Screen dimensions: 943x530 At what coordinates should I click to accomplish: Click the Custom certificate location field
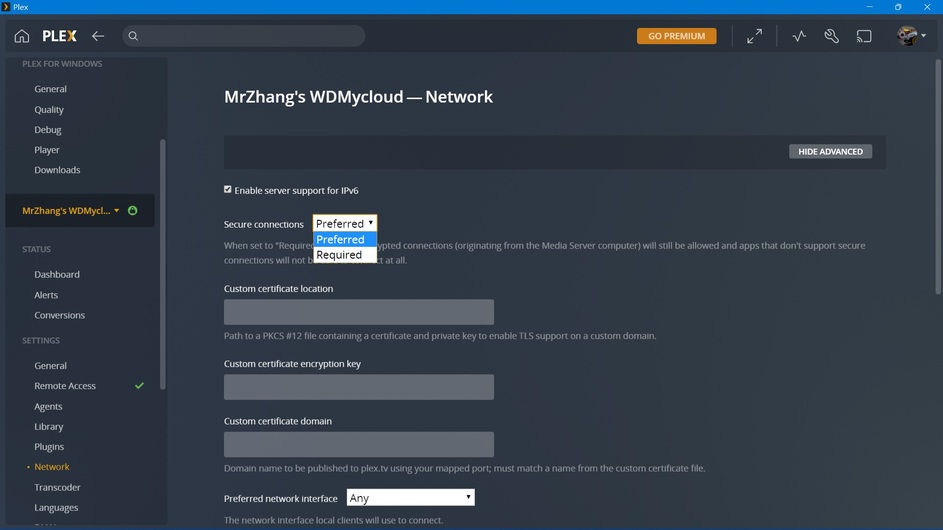pyautogui.click(x=359, y=312)
